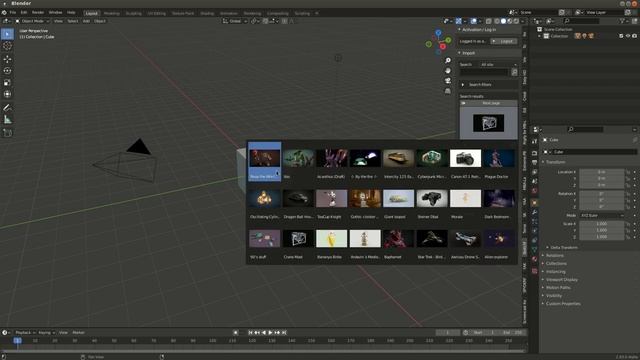Toggle the camera view icon
Screen dimensions: 640x360
click(448, 81)
